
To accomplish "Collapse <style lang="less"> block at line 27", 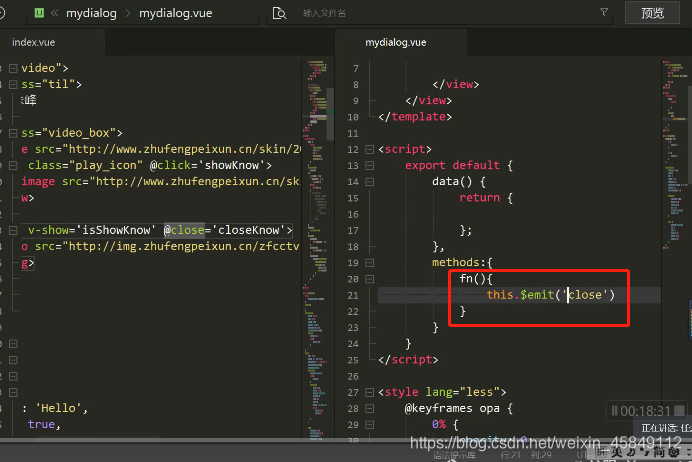I will [370, 392].
